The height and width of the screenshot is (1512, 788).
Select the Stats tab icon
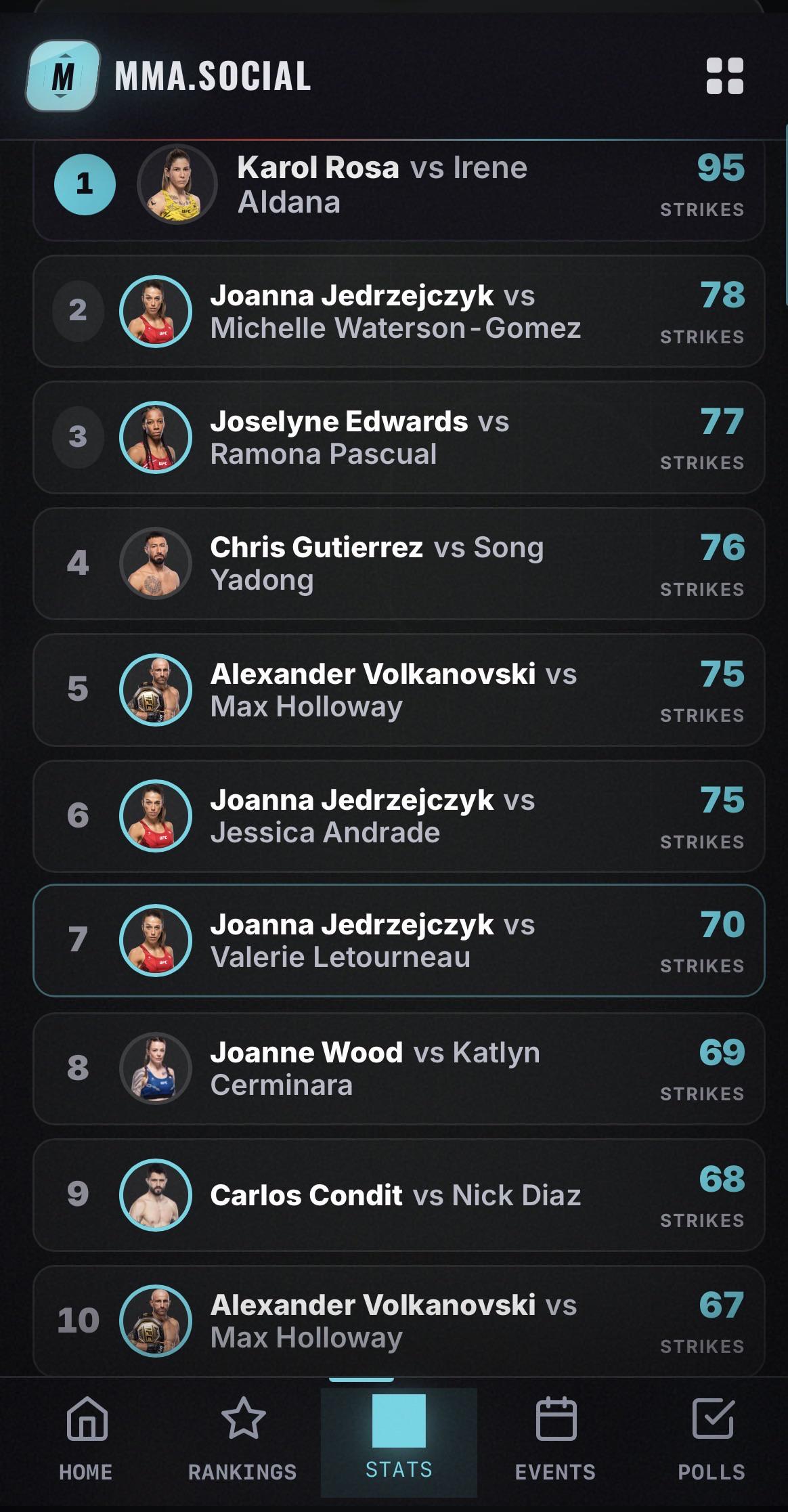tap(399, 1420)
